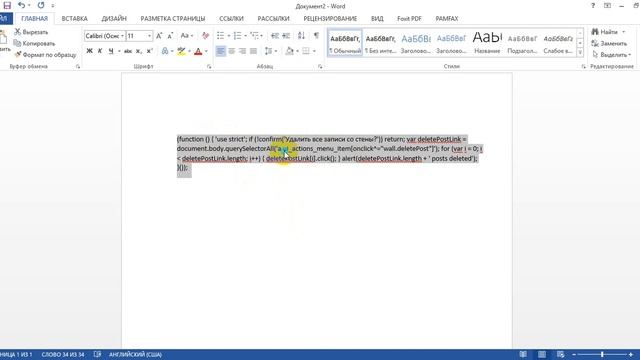Clear all formatting icon
640x360 pixels.
(x=206, y=36)
